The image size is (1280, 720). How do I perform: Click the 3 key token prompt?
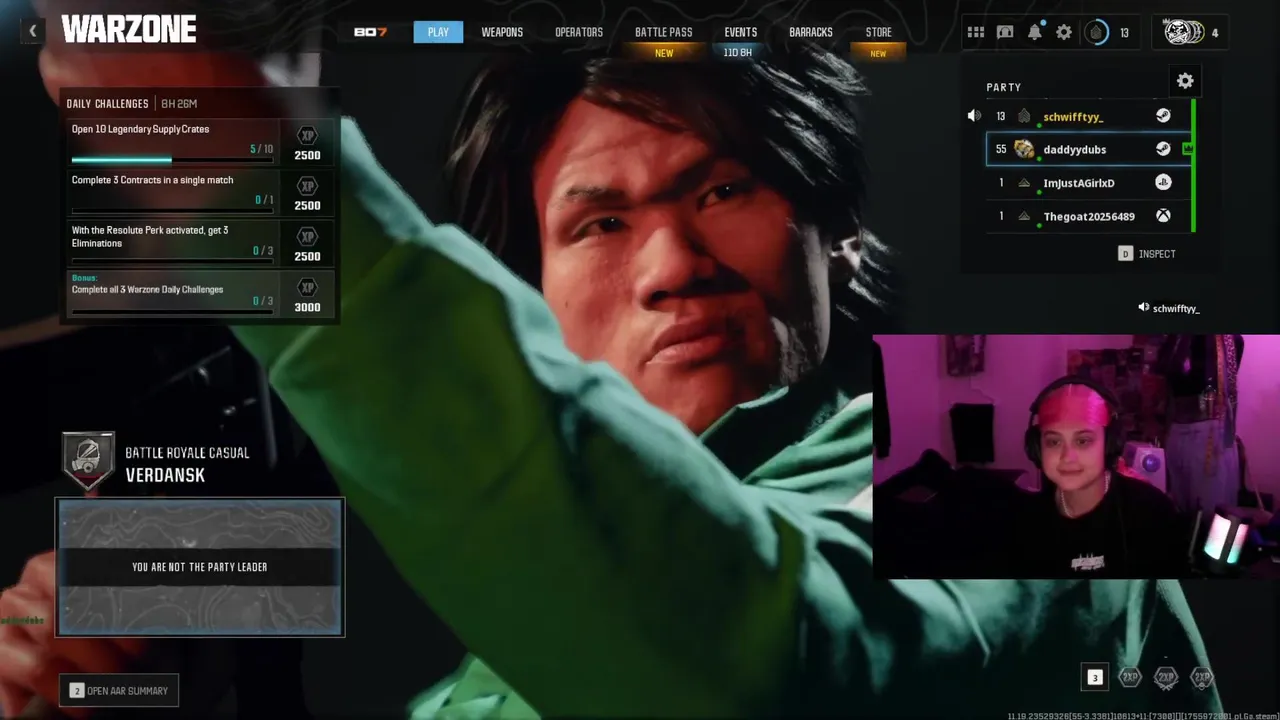click(x=1095, y=678)
